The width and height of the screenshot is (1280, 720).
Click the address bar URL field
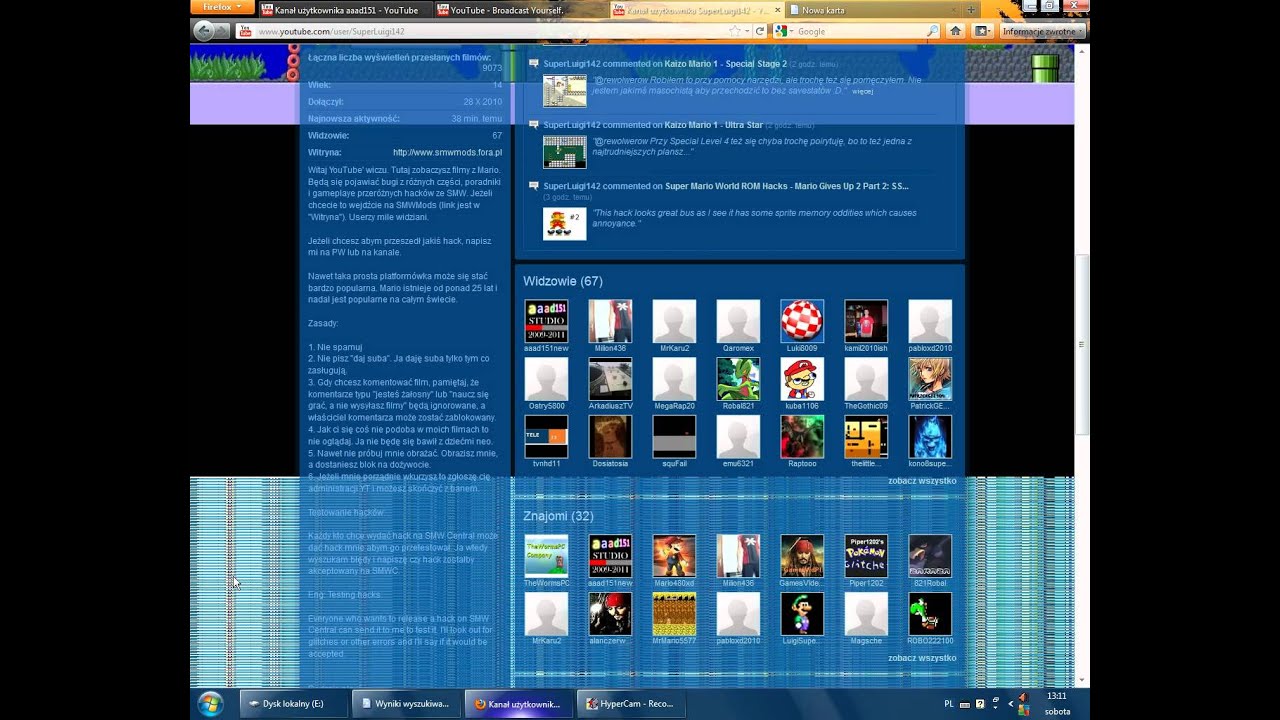[488, 31]
